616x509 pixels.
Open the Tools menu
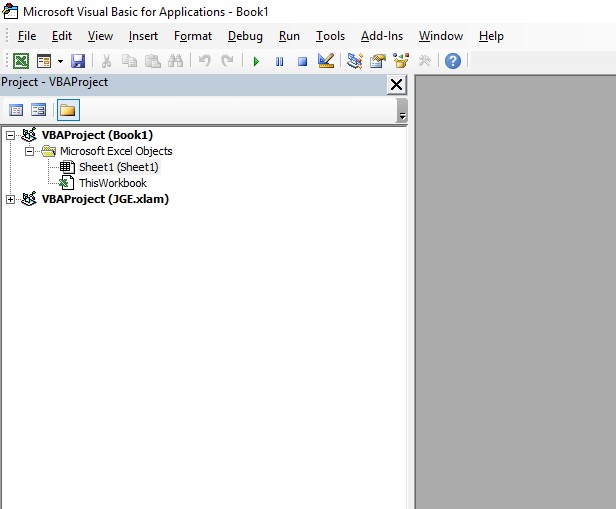pos(330,36)
